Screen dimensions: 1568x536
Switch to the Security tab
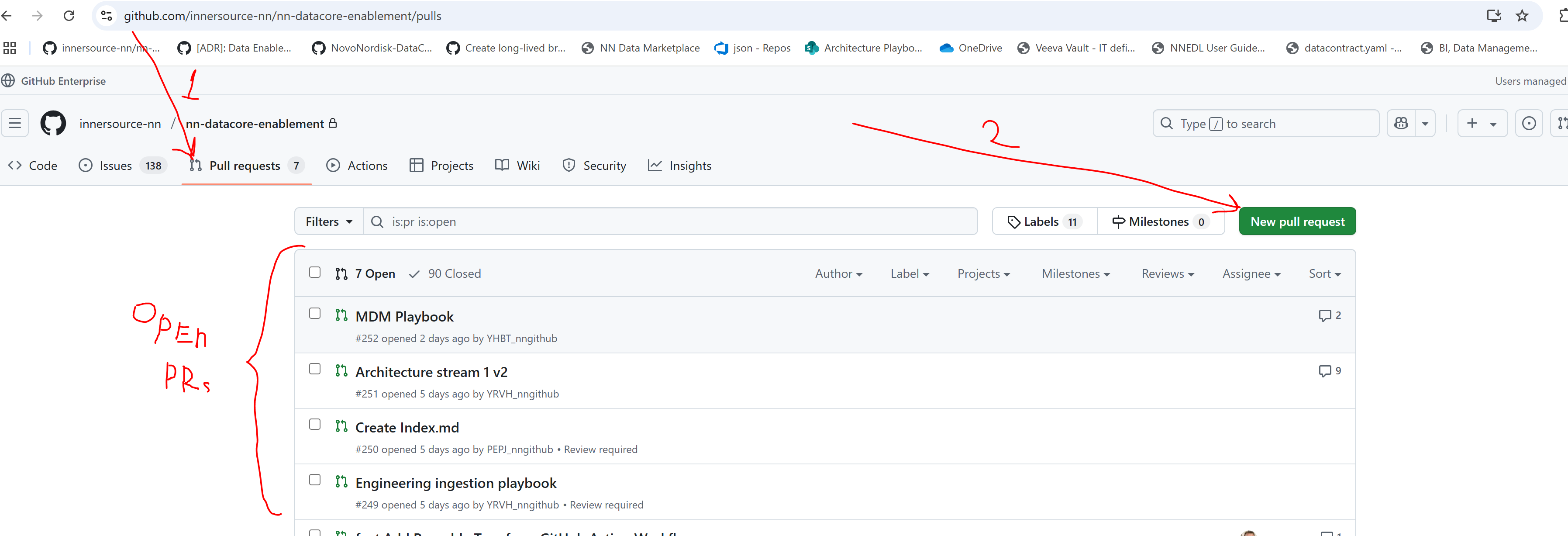(x=594, y=166)
